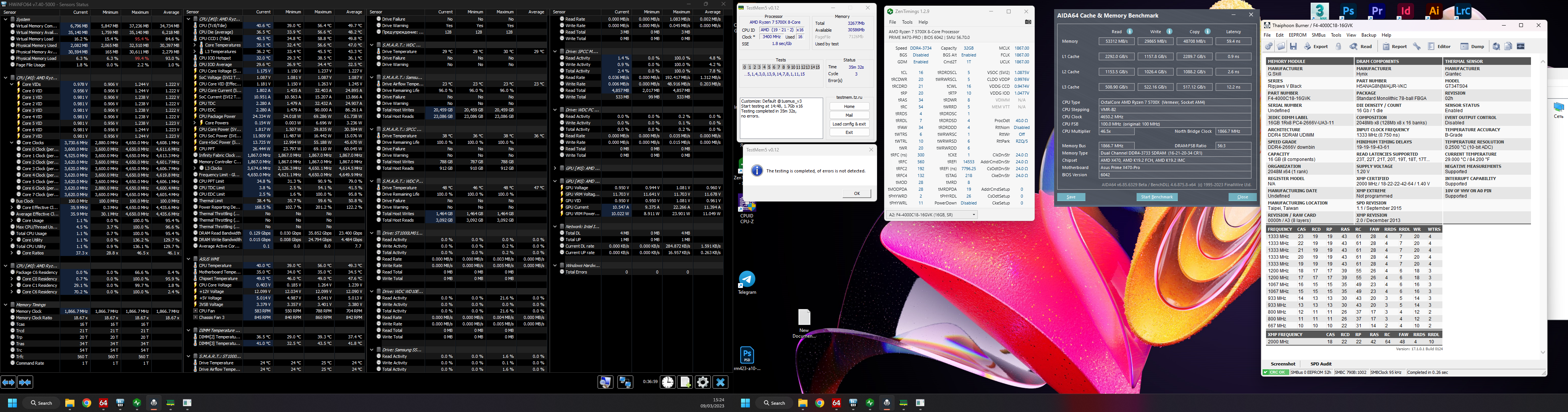Click the Thaiphoon Burner save floppy icon

coord(1293,46)
